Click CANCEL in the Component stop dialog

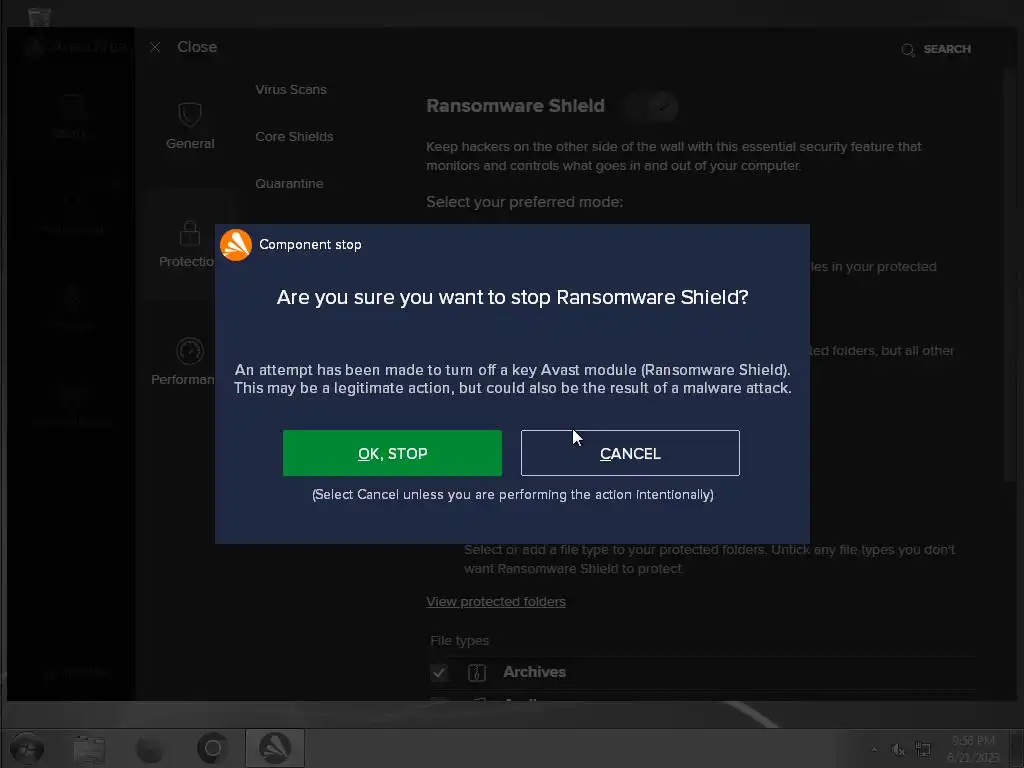pos(630,453)
